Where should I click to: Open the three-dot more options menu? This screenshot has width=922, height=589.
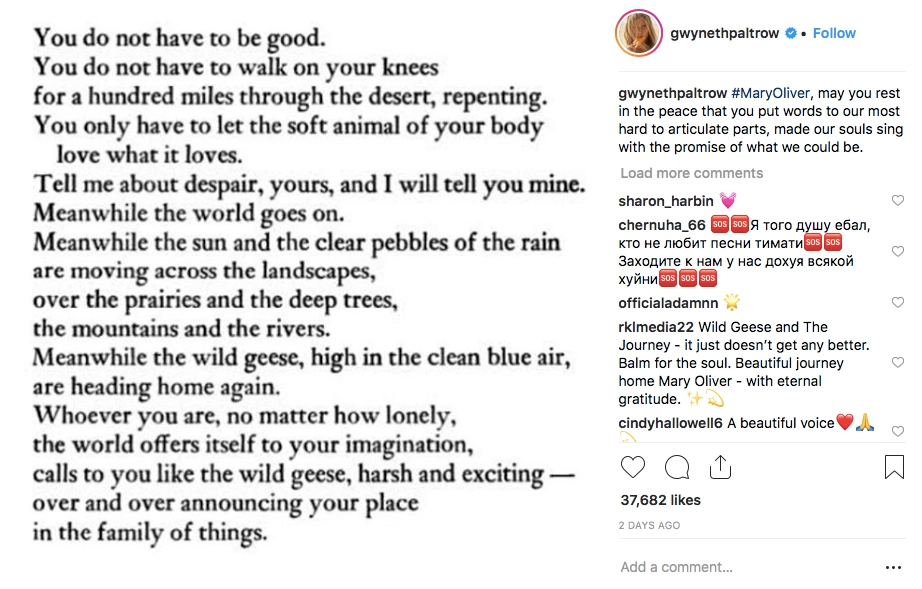tap(893, 567)
